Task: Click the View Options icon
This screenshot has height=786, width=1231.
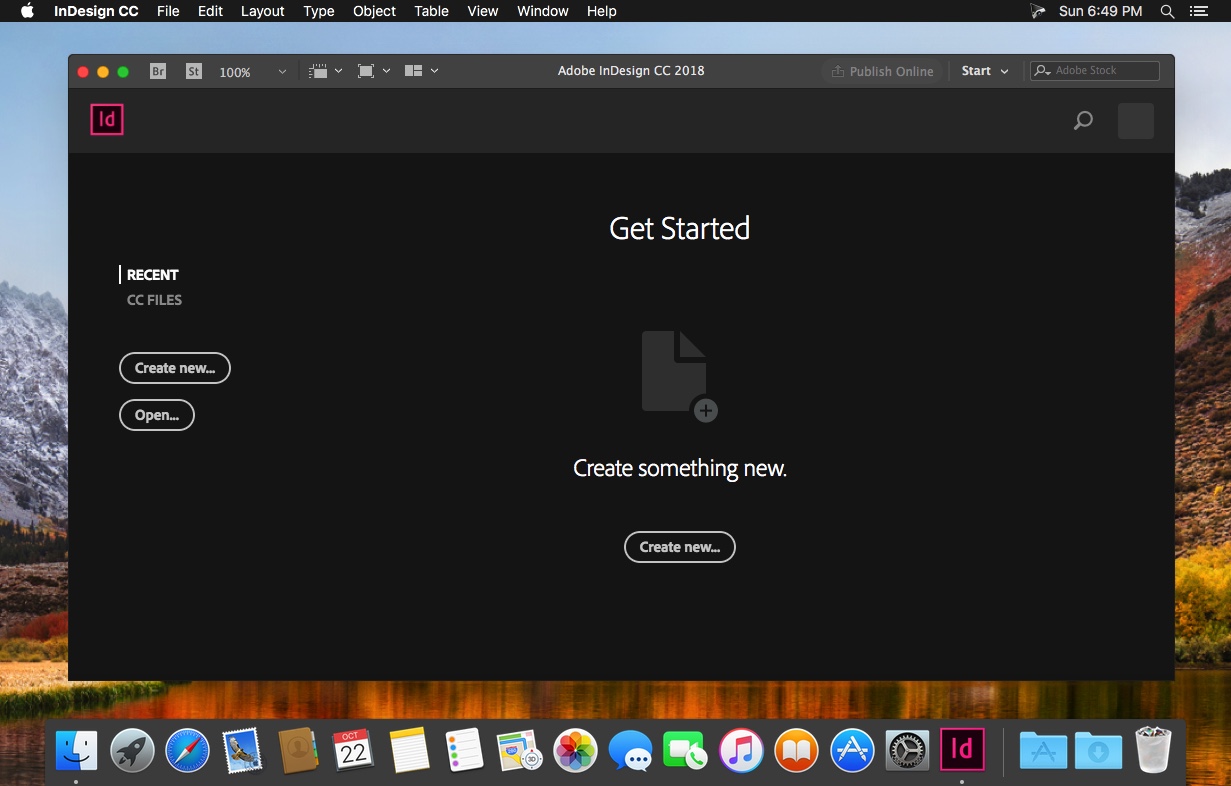Action: coord(319,71)
